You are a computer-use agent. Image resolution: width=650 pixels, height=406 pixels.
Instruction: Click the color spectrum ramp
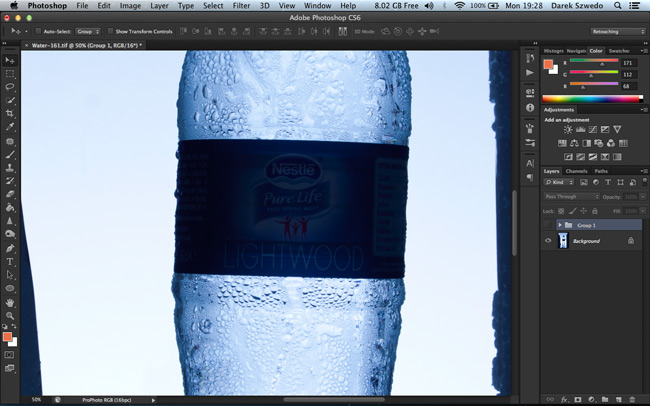click(592, 99)
